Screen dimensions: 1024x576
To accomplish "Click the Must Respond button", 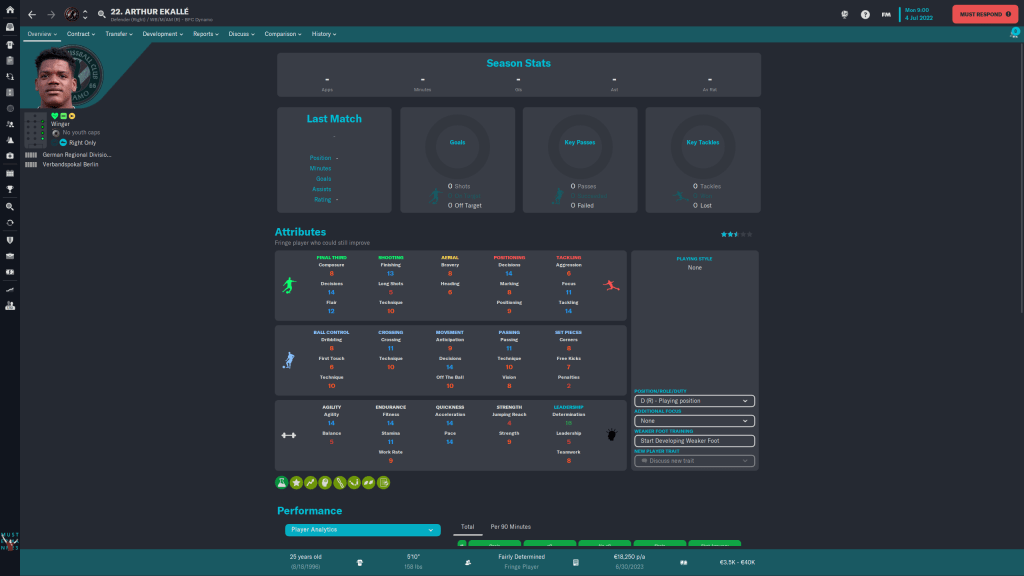I will (984, 14).
